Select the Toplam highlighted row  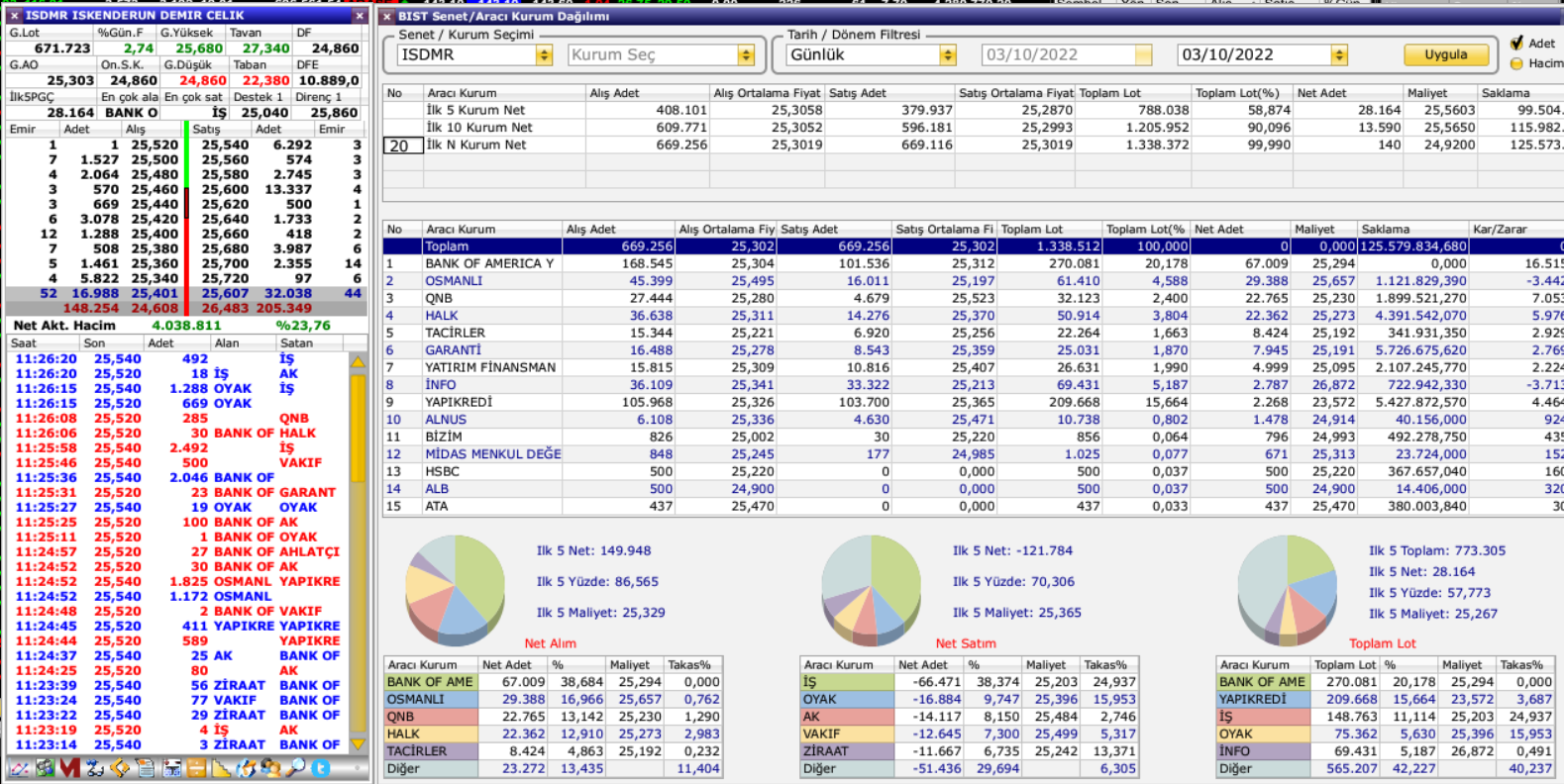pyautogui.click(x=973, y=246)
